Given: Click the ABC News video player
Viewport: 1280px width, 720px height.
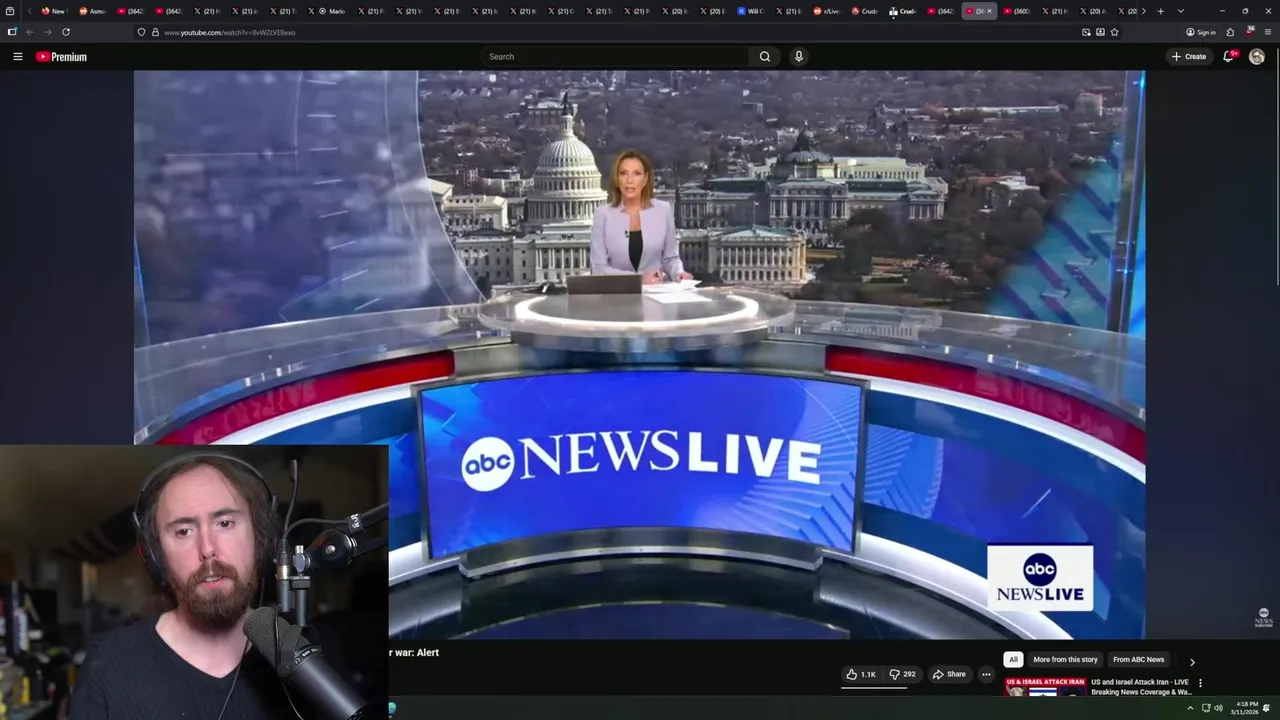Looking at the screenshot, I should tap(640, 354).
